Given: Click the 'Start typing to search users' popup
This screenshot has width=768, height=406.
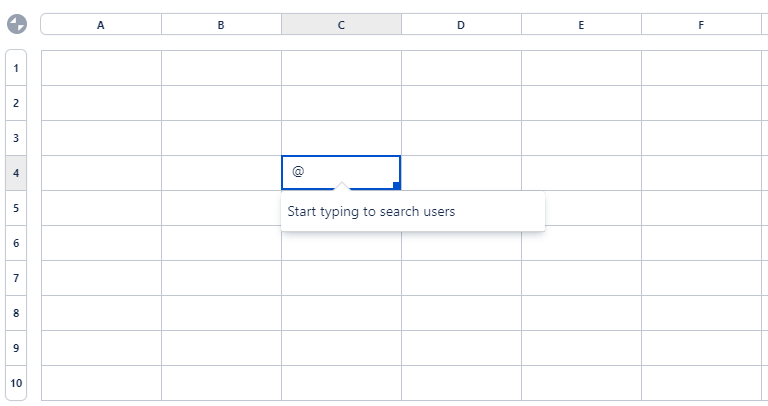Looking at the screenshot, I should pyautogui.click(x=412, y=212).
